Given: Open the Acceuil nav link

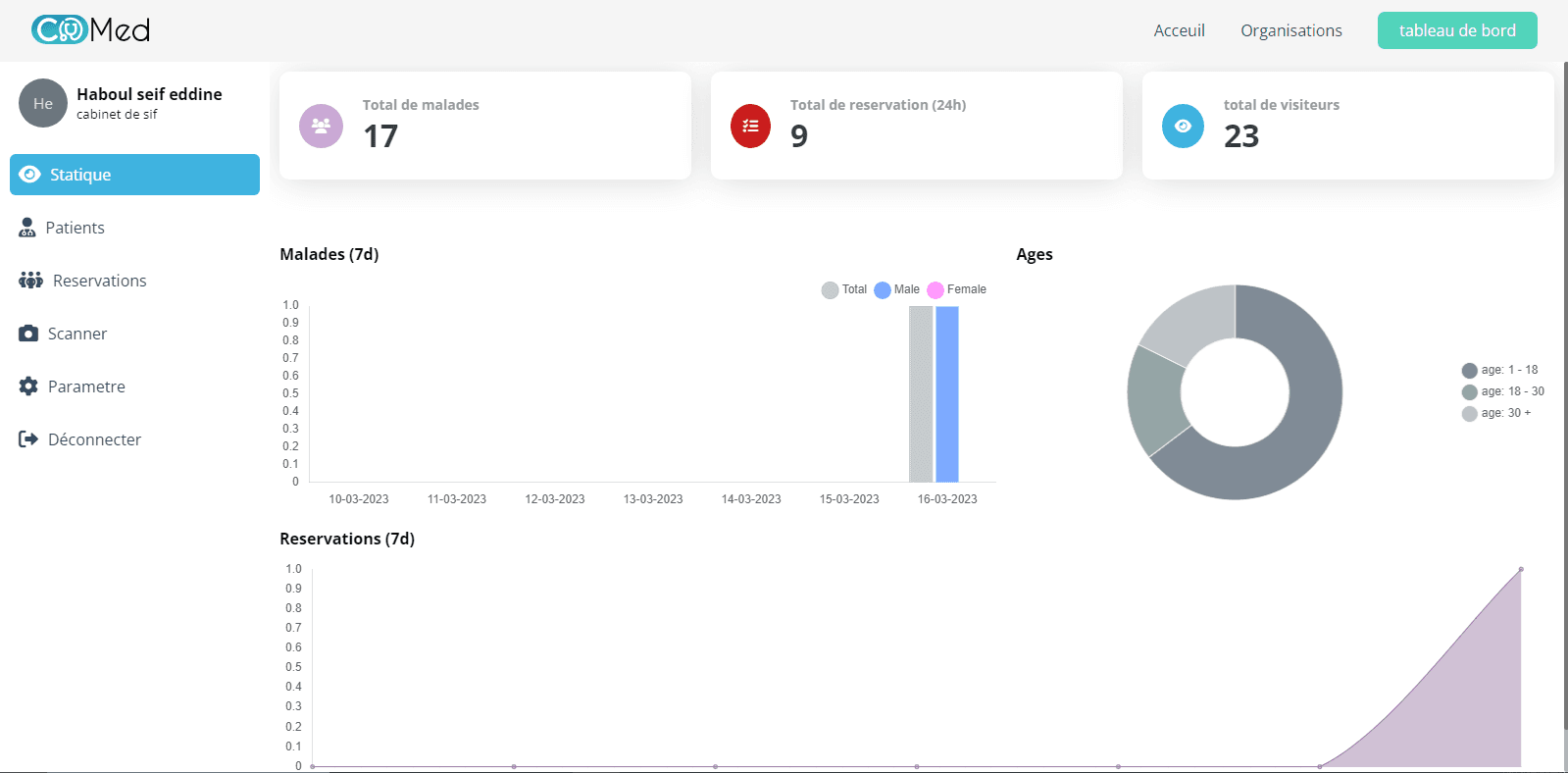Looking at the screenshot, I should (1179, 30).
